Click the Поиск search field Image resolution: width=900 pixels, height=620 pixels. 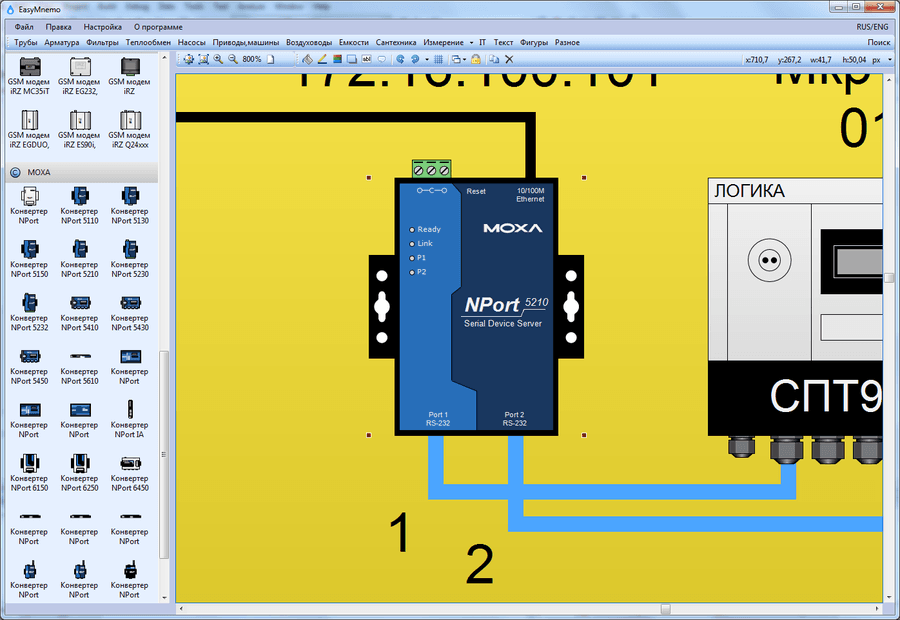878,42
